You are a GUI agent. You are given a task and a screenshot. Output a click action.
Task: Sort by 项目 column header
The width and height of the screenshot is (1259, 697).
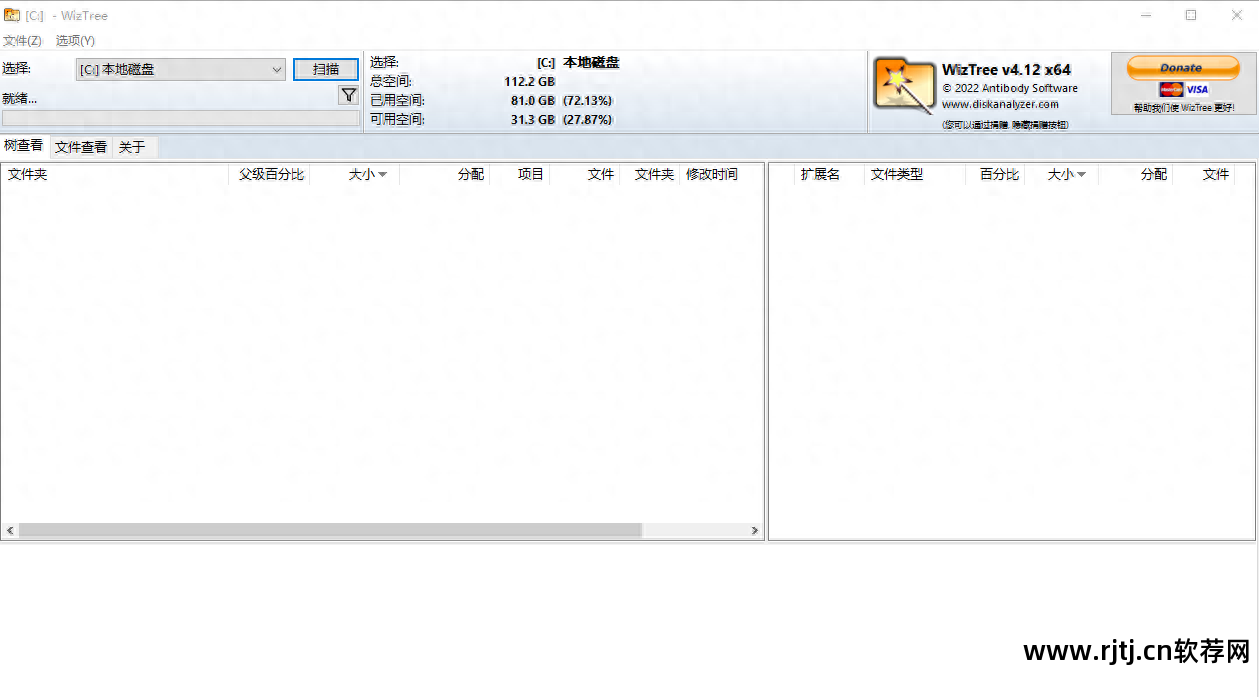point(520,174)
